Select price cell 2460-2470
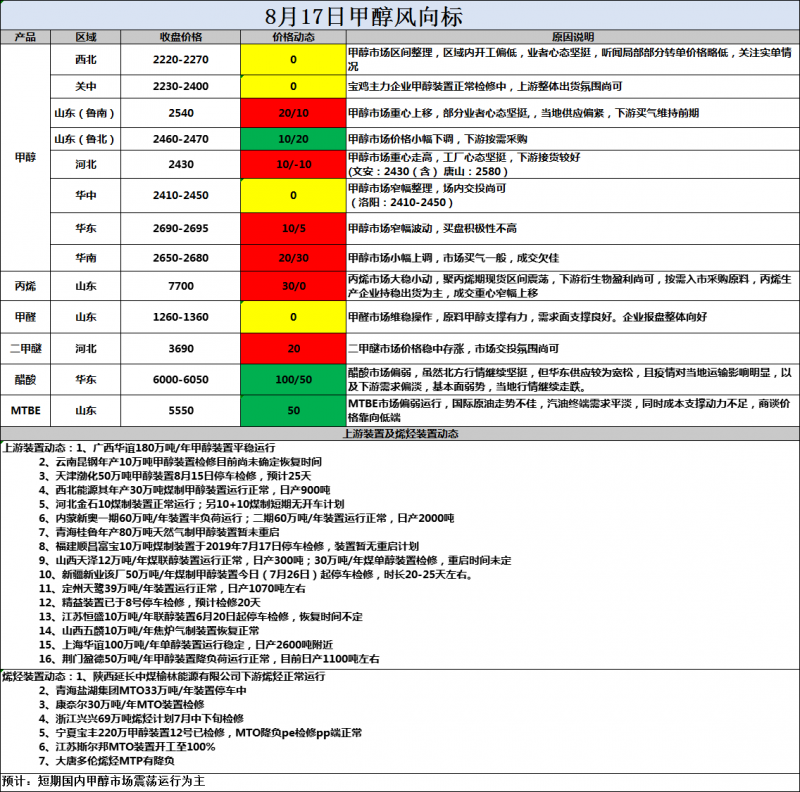The image size is (800, 792). coord(181,139)
